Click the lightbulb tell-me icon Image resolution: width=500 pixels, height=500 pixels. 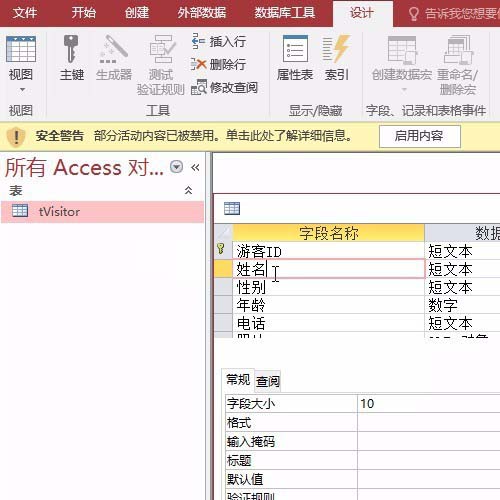tap(413, 14)
